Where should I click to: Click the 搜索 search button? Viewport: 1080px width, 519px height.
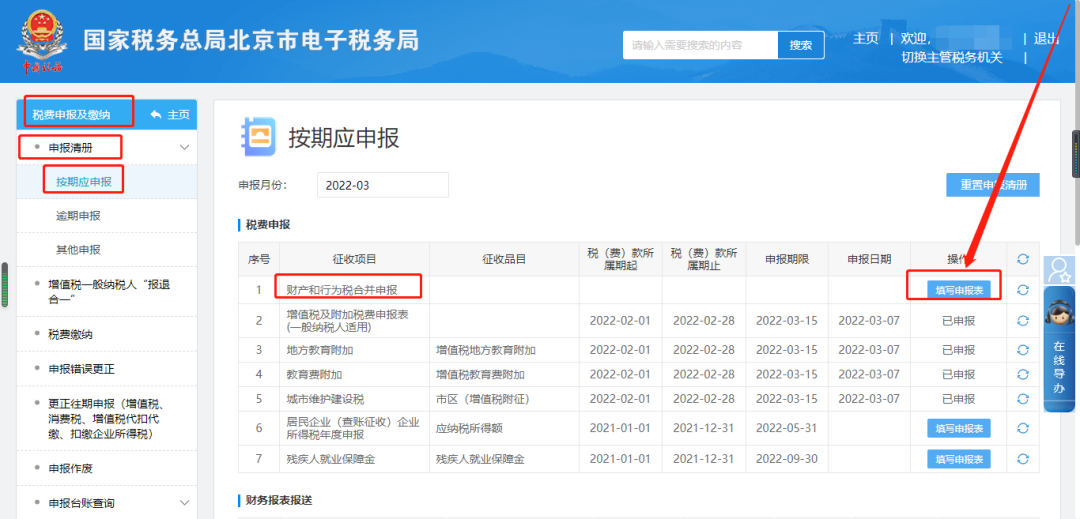pos(800,45)
